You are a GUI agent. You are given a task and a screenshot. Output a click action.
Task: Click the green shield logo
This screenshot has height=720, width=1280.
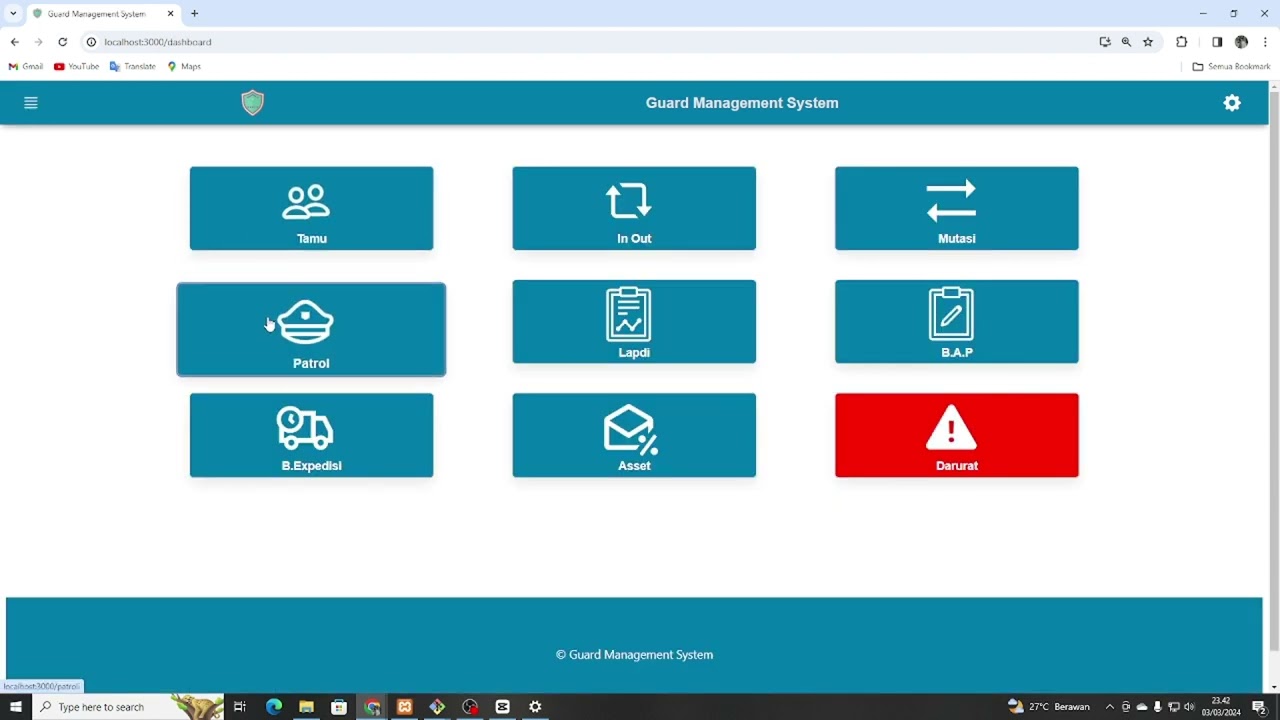[253, 102]
